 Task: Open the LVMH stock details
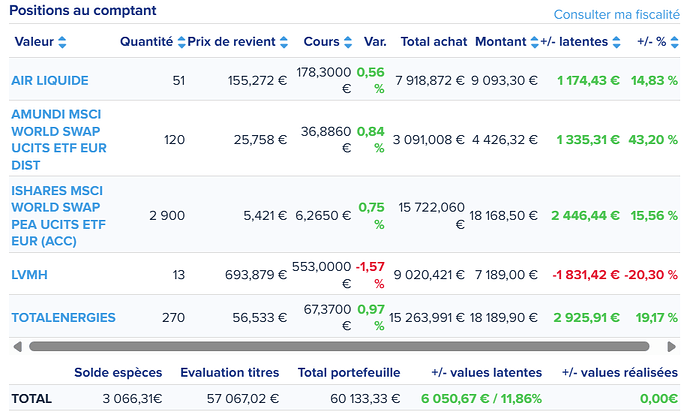tap(29, 275)
